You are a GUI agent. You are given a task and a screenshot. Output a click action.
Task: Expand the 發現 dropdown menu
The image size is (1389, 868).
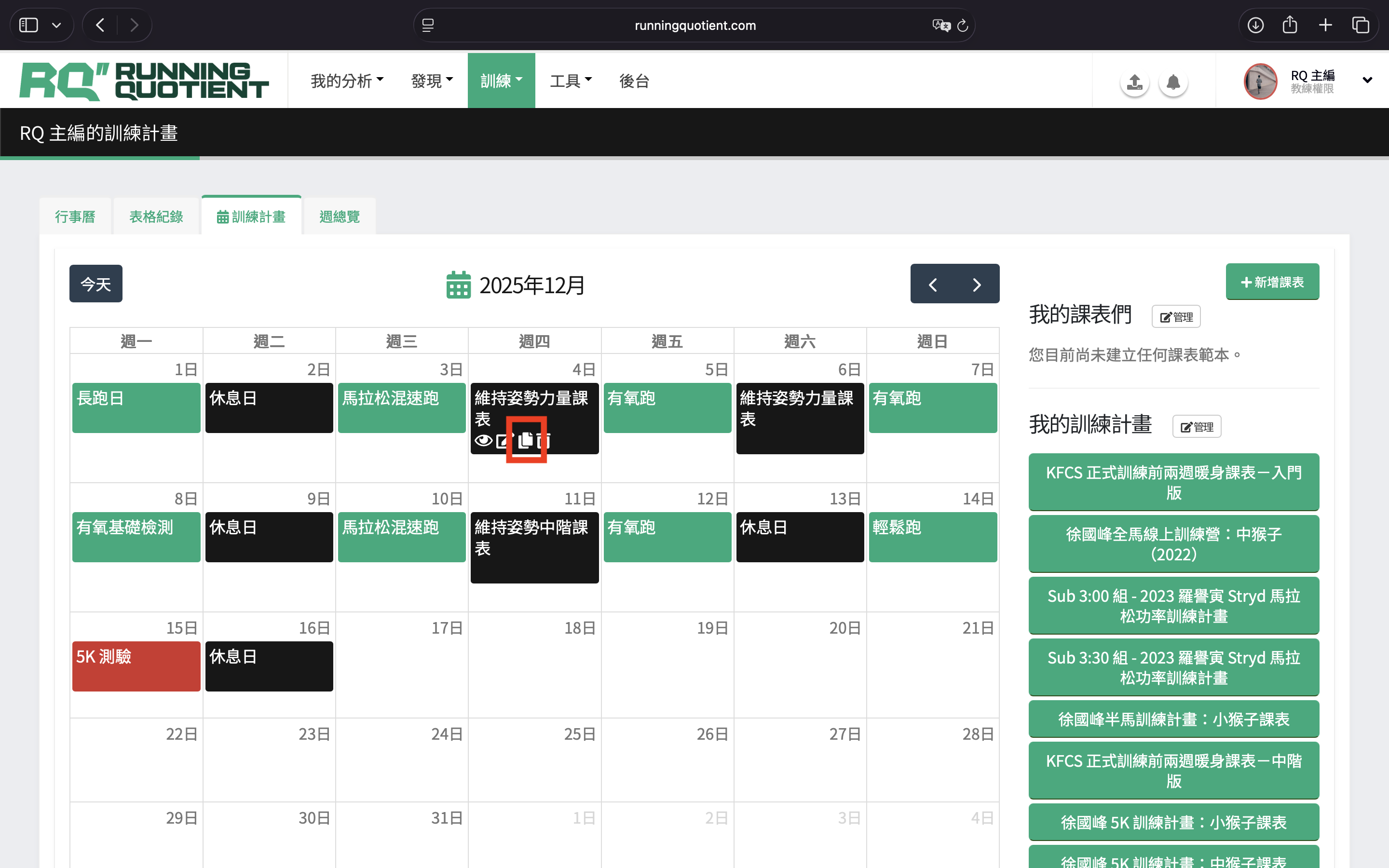432,81
